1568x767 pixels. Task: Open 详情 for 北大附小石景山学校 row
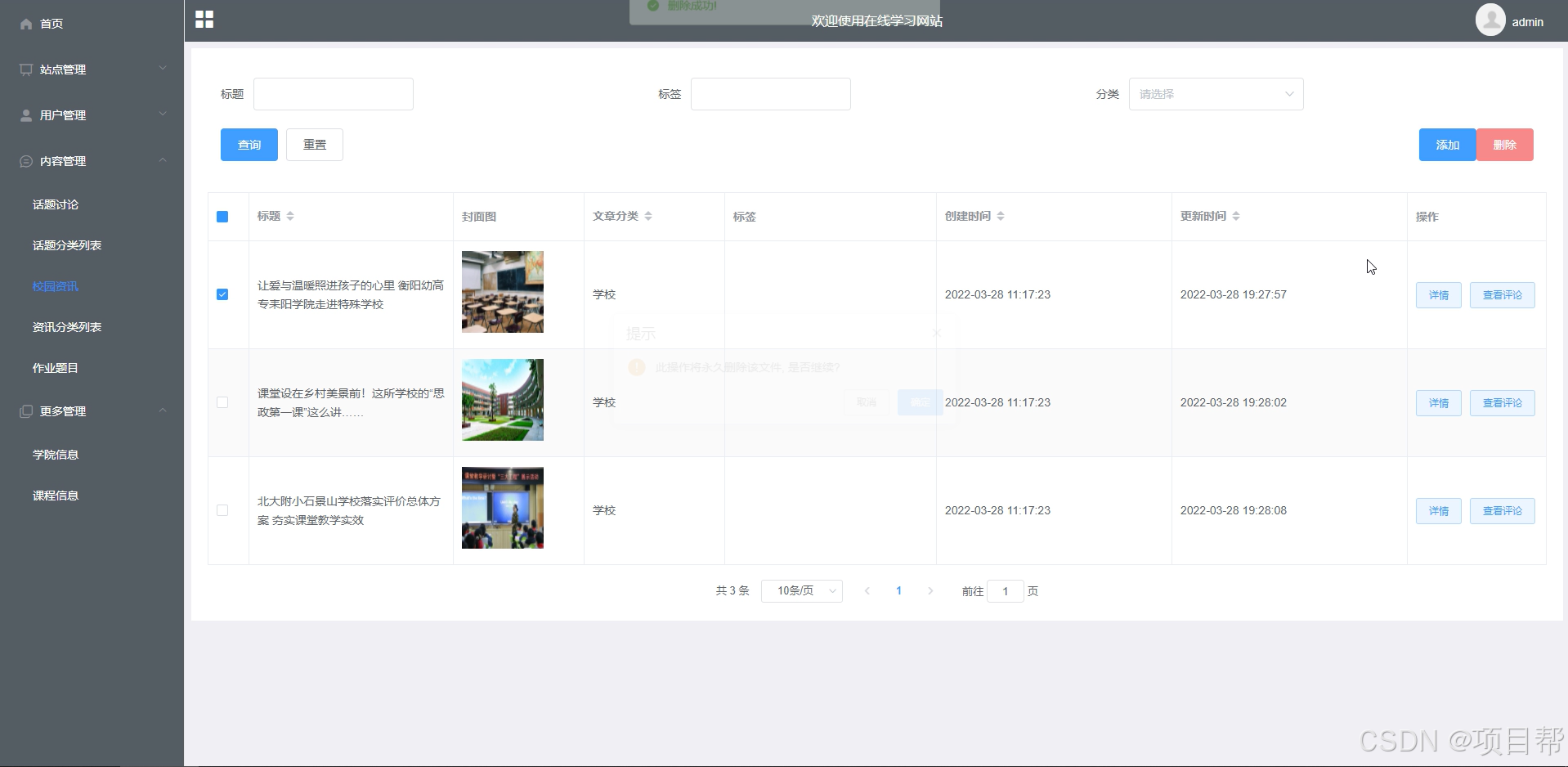1439,511
